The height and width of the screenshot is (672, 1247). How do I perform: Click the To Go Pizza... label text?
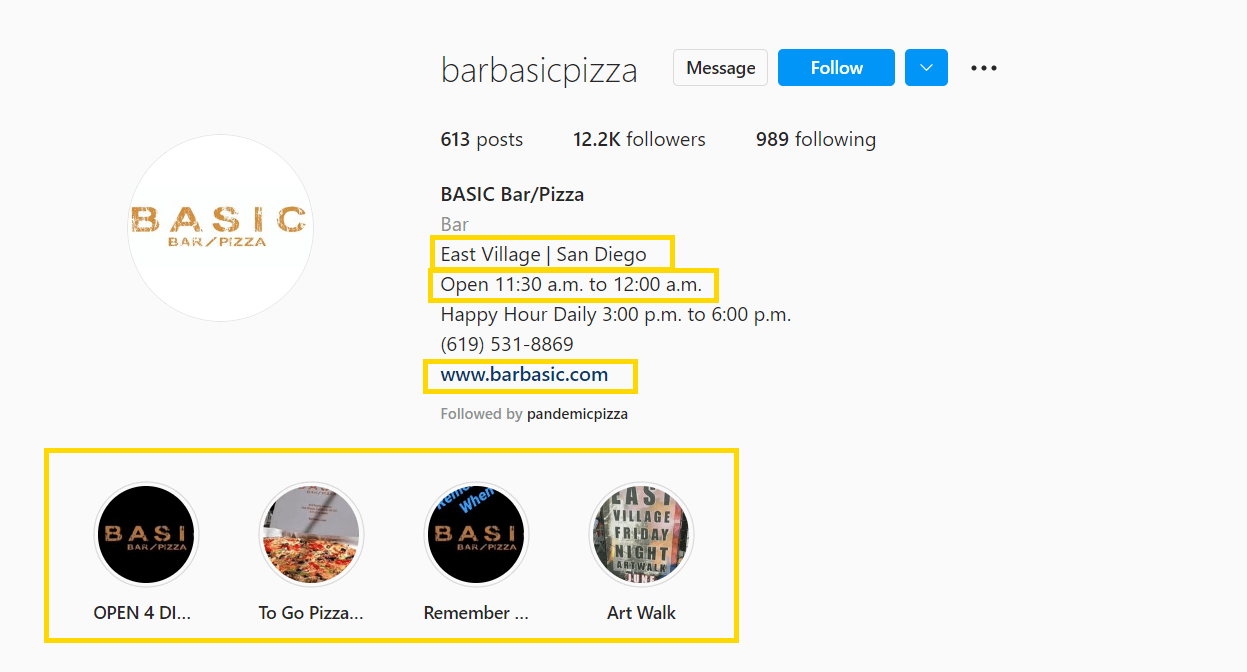(311, 613)
